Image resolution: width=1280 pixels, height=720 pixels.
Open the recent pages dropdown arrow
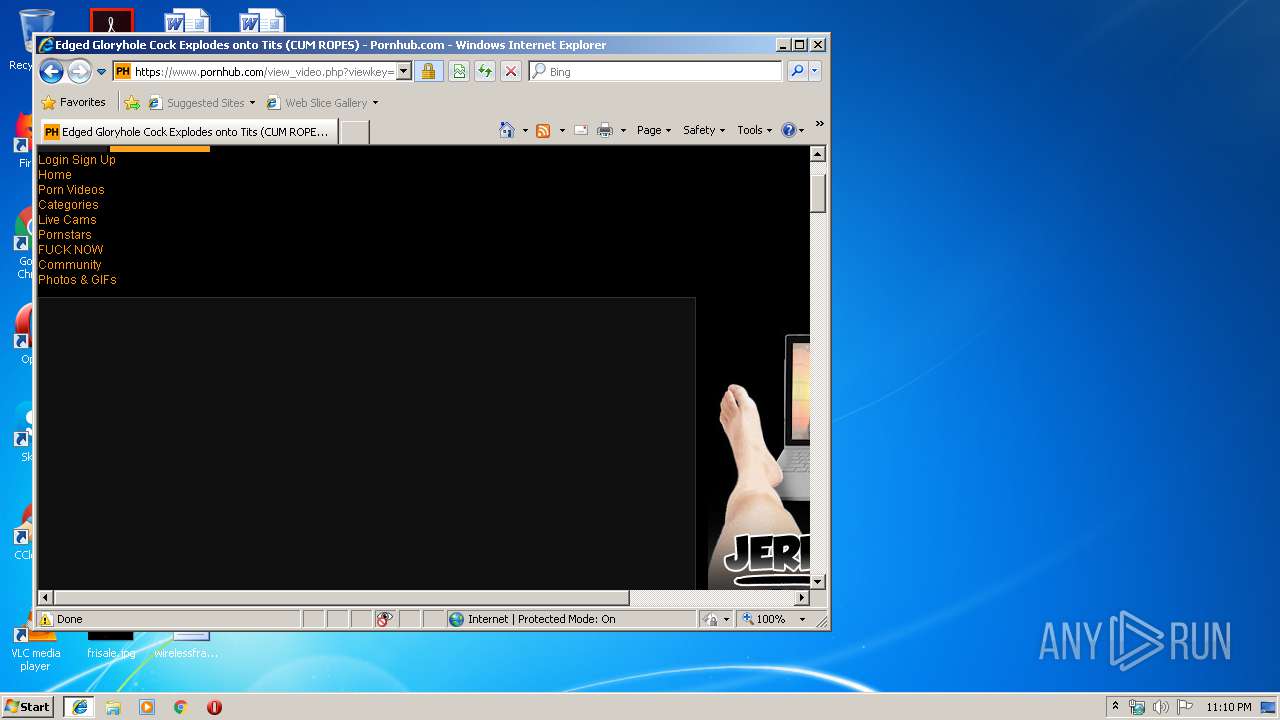coord(101,72)
